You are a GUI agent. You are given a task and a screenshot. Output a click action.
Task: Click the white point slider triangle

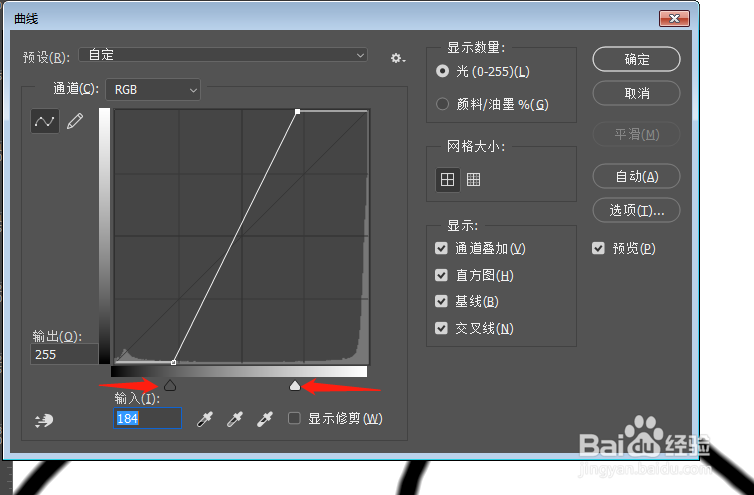295,385
